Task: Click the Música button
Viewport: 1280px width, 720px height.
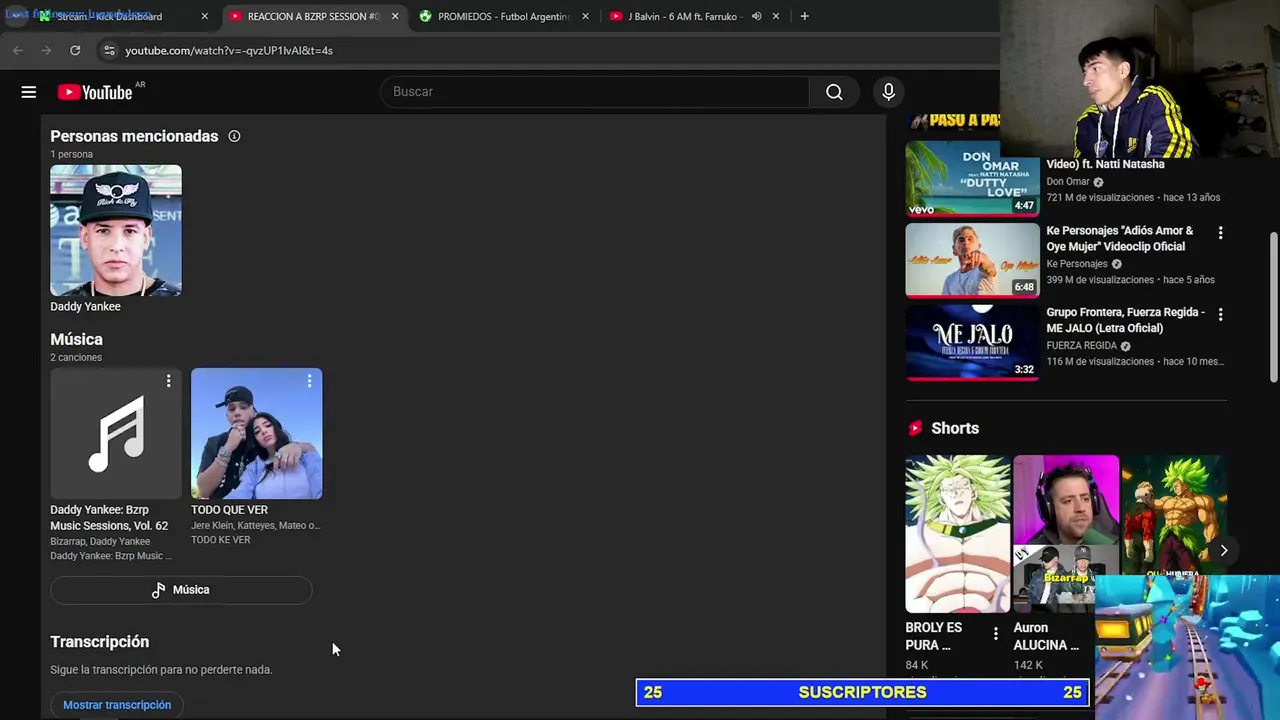Action: point(181,590)
